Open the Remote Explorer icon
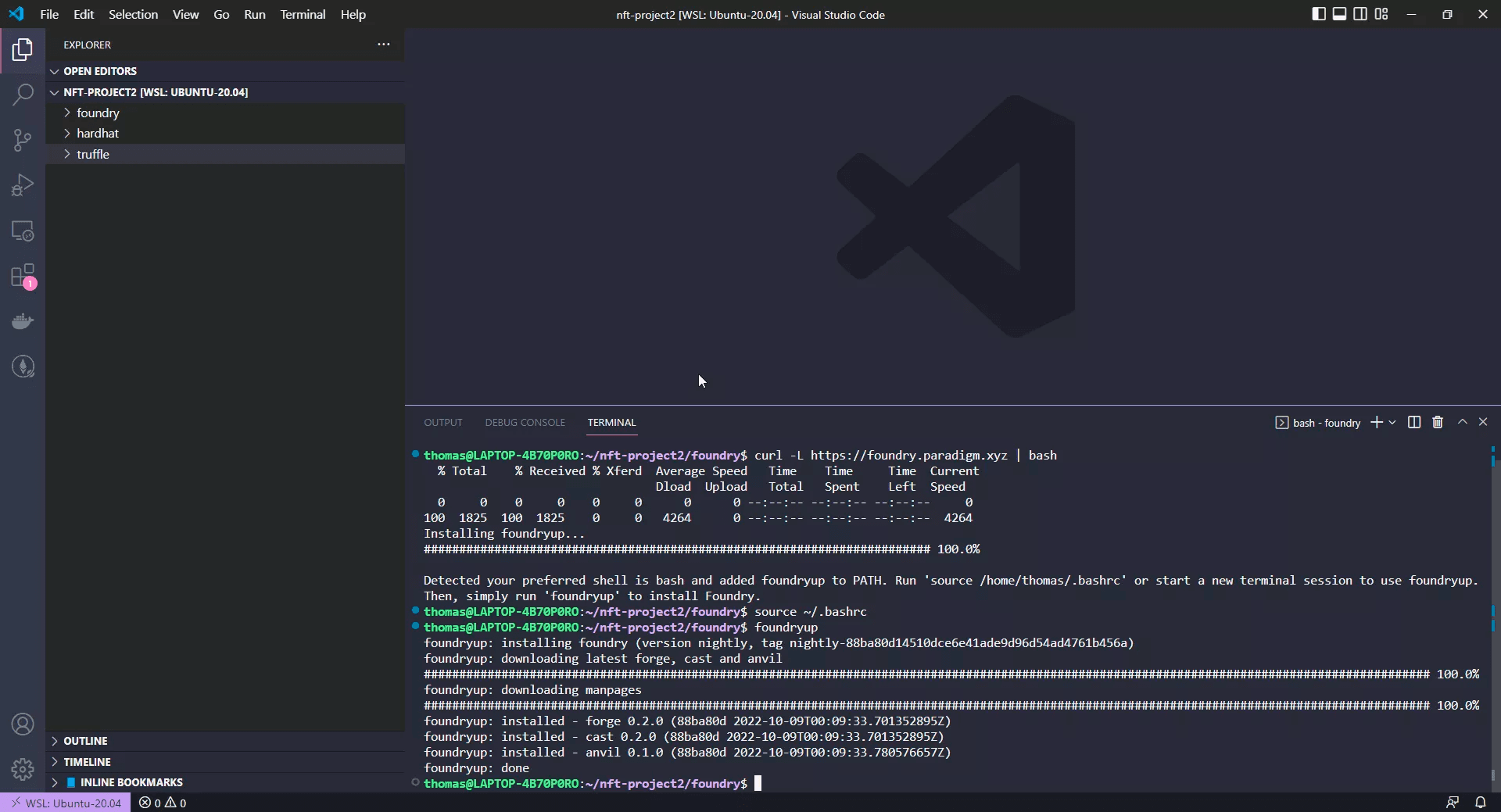The width and height of the screenshot is (1501, 812). point(23,231)
